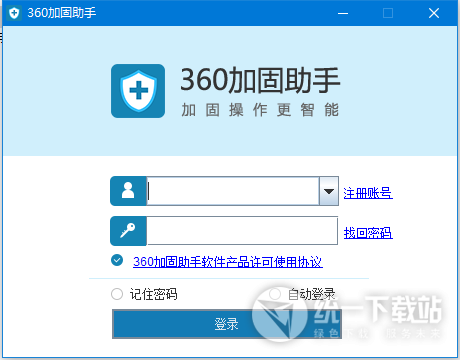Click the 登录 button
The height and width of the screenshot is (360, 460).
[227, 324]
